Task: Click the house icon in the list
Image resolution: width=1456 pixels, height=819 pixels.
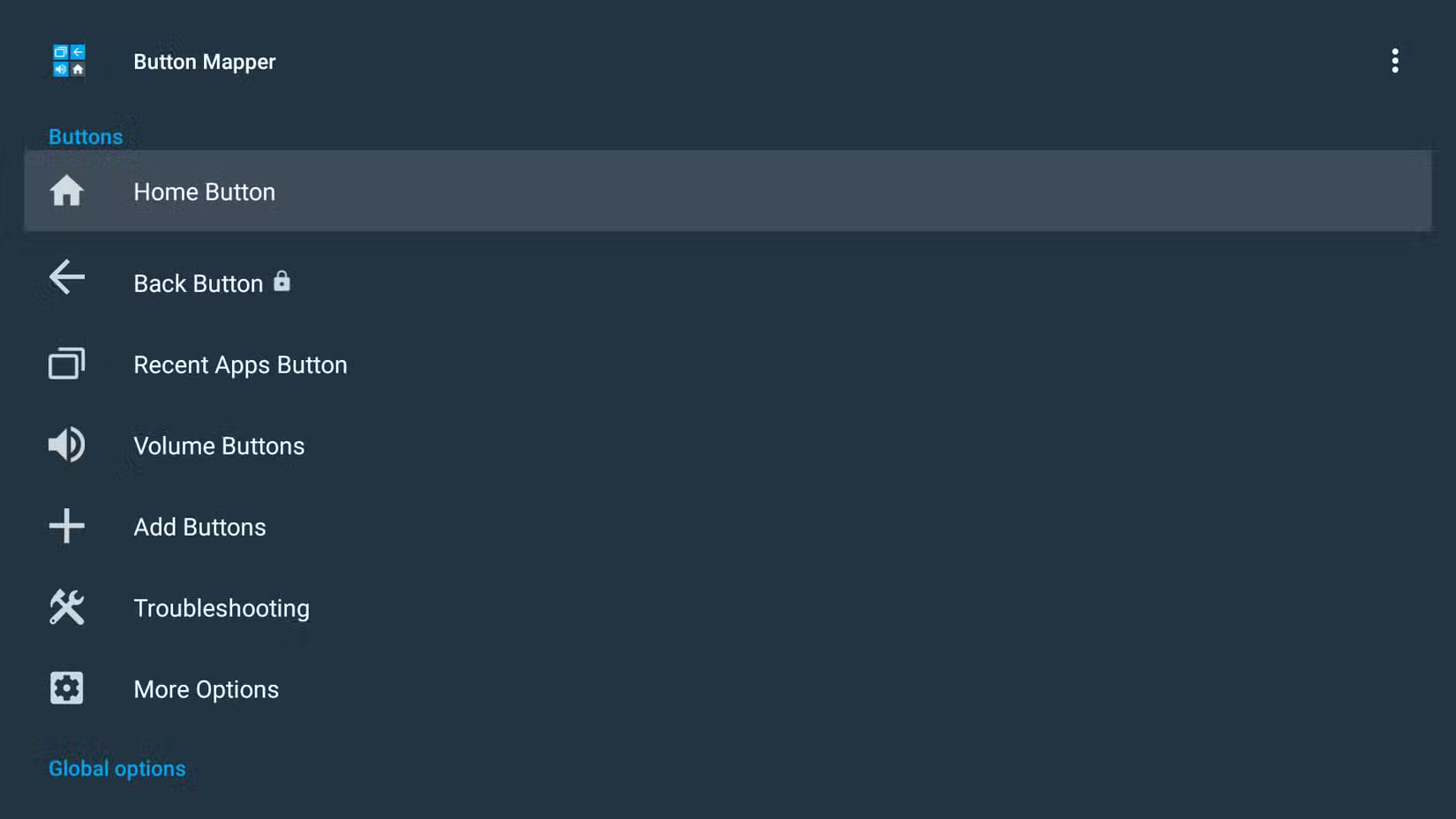Action: coord(66,191)
